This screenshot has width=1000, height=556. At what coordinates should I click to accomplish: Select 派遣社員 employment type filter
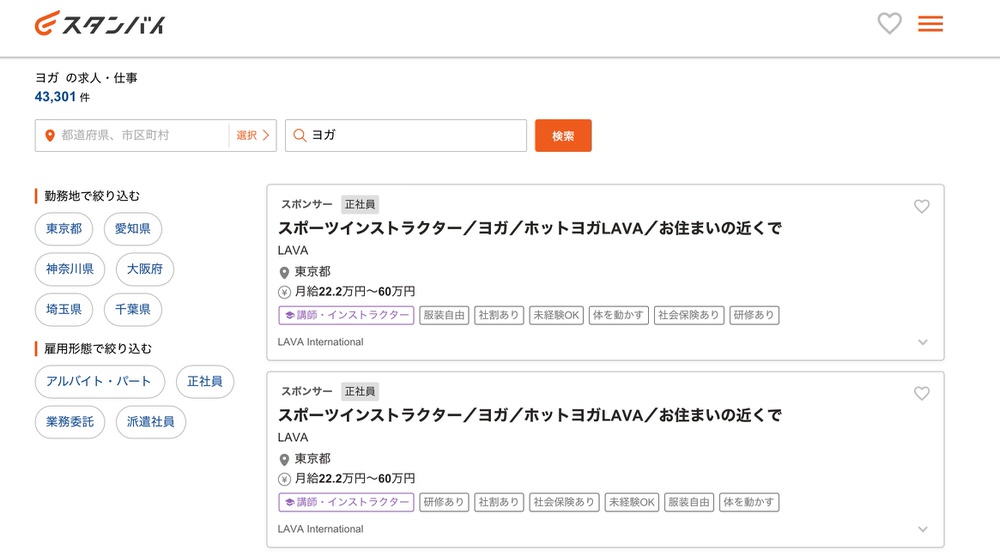pyautogui.click(x=150, y=422)
